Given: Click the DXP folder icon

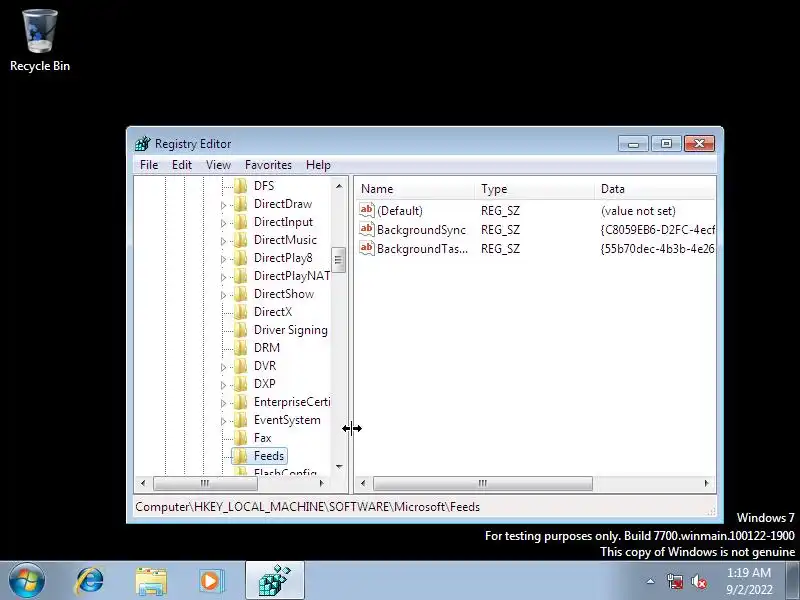Looking at the screenshot, I should [240, 384].
